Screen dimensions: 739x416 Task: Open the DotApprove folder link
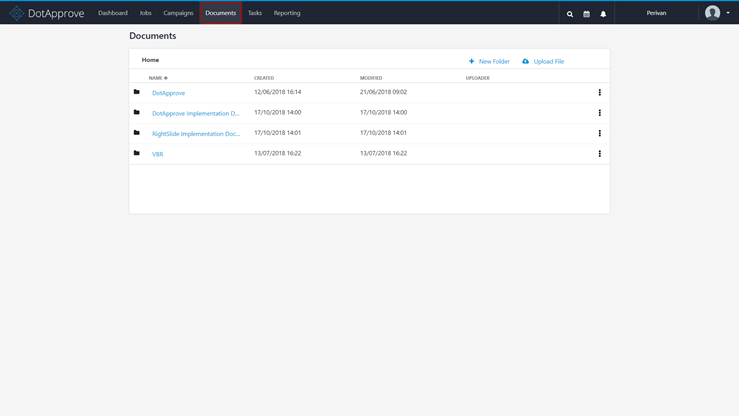(x=168, y=93)
